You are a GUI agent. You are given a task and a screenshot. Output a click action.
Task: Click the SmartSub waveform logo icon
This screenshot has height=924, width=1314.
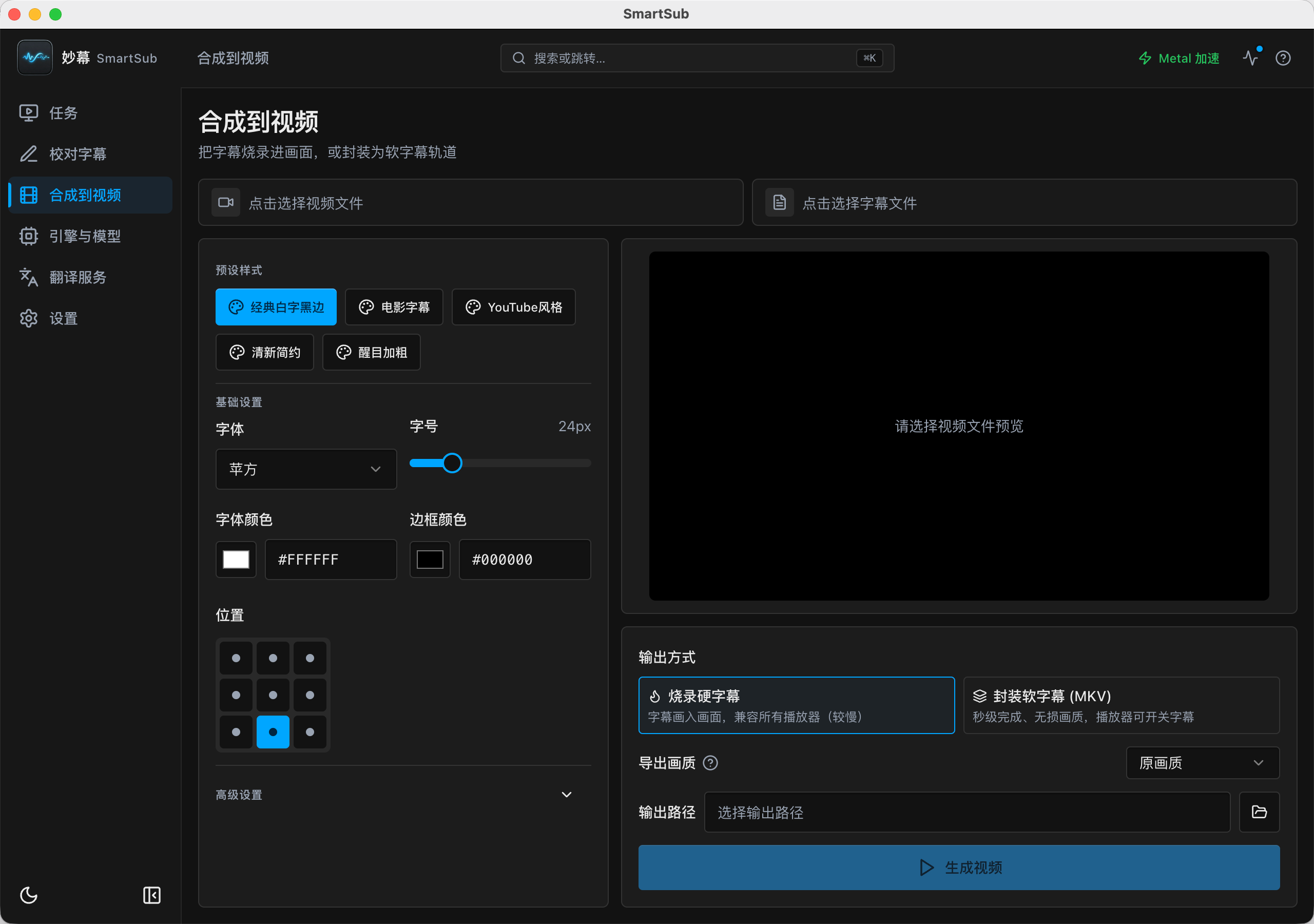point(35,57)
